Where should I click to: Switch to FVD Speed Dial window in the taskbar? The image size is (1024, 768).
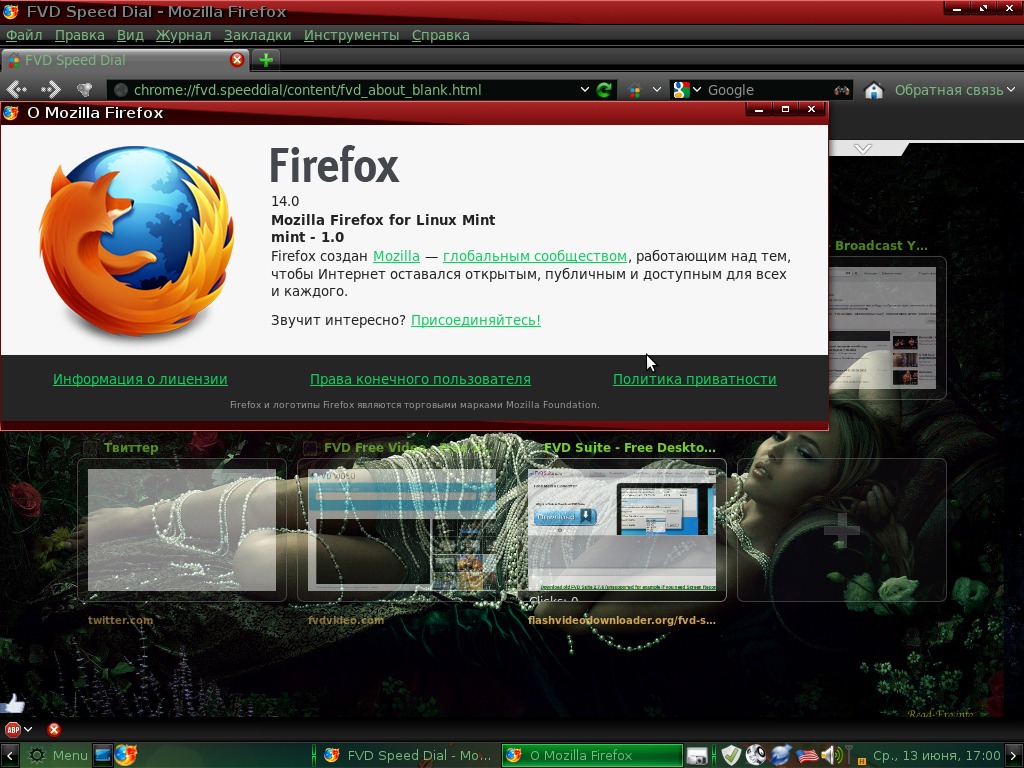click(x=409, y=756)
